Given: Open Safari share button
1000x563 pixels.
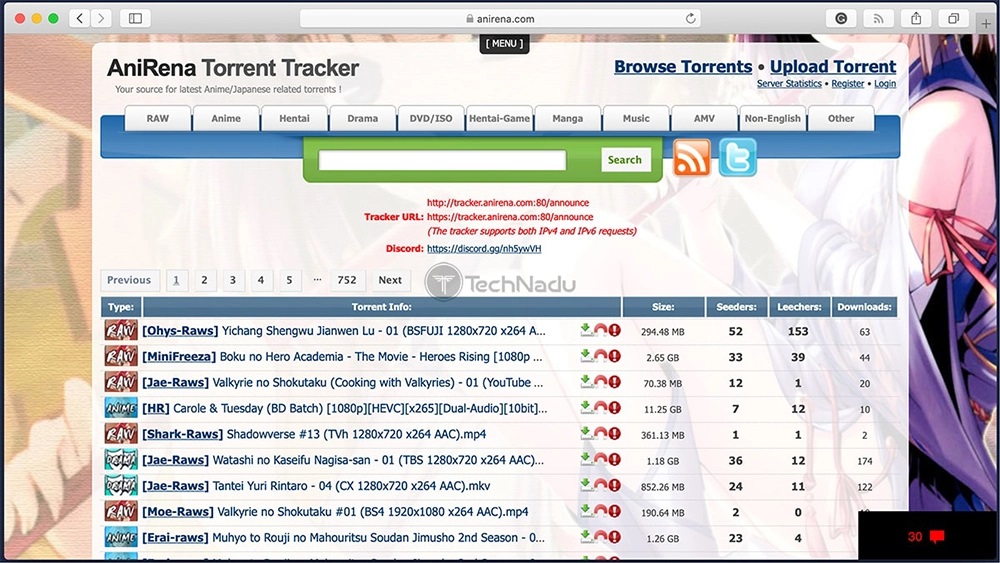Looking at the screenshot, I should coord(915,18).
